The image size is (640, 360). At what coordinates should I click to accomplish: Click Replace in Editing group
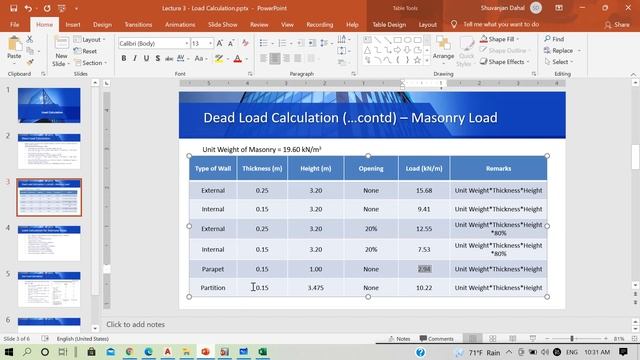tap(562, 51)
